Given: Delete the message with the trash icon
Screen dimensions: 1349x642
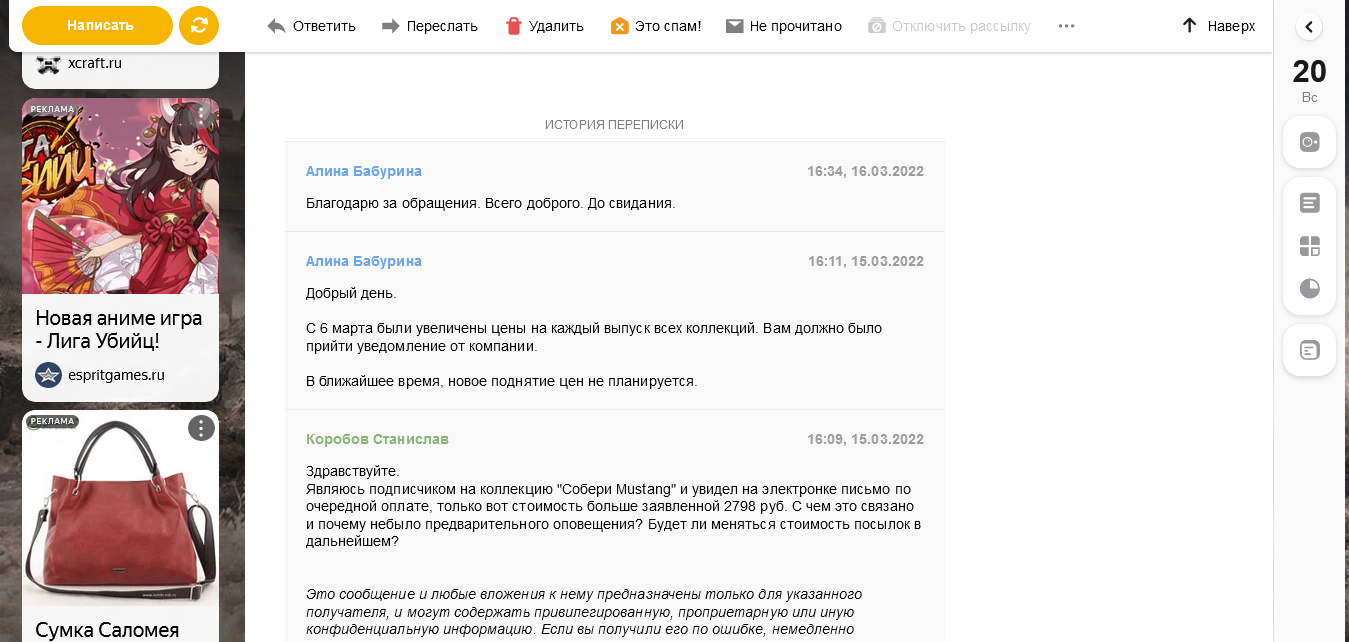Looking at the screenshot, I should (x=544, y=26).
